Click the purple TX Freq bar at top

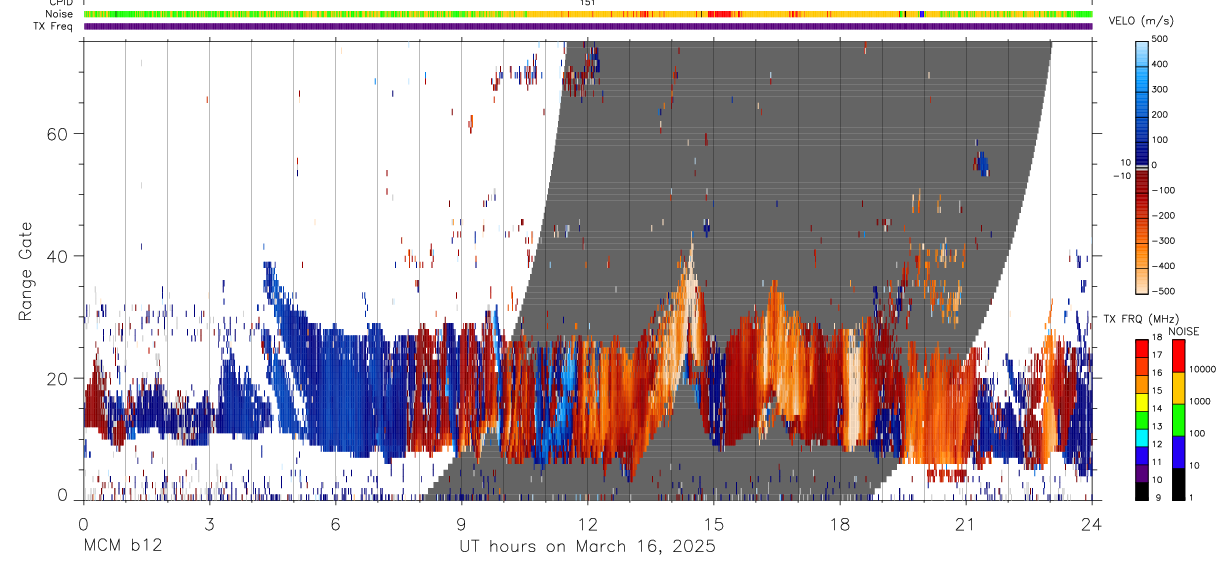(588, 27)
